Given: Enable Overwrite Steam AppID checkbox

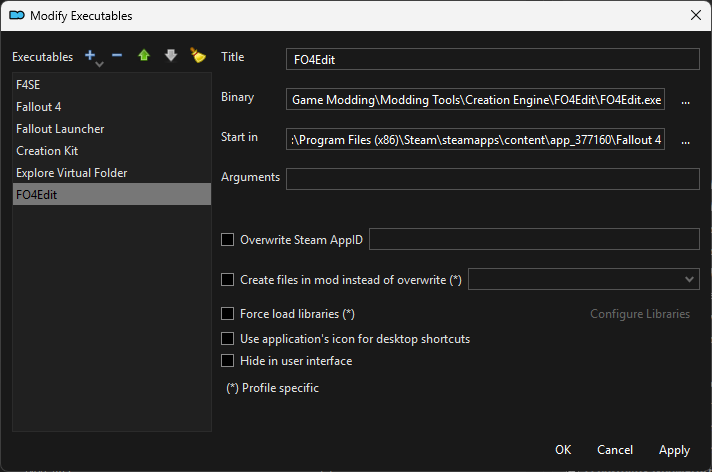Looking at the screenshot, I should tap(228, 240).
